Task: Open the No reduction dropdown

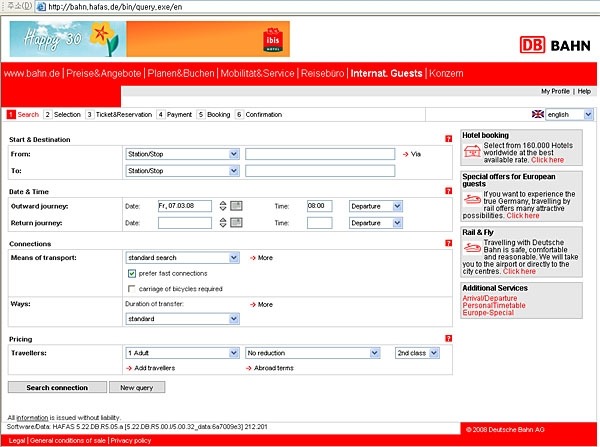Action: click(313, 353)
